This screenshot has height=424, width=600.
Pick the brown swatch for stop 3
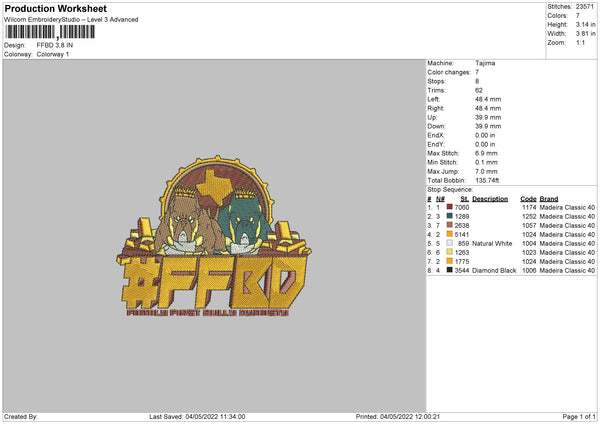click(x=450, y=225)
